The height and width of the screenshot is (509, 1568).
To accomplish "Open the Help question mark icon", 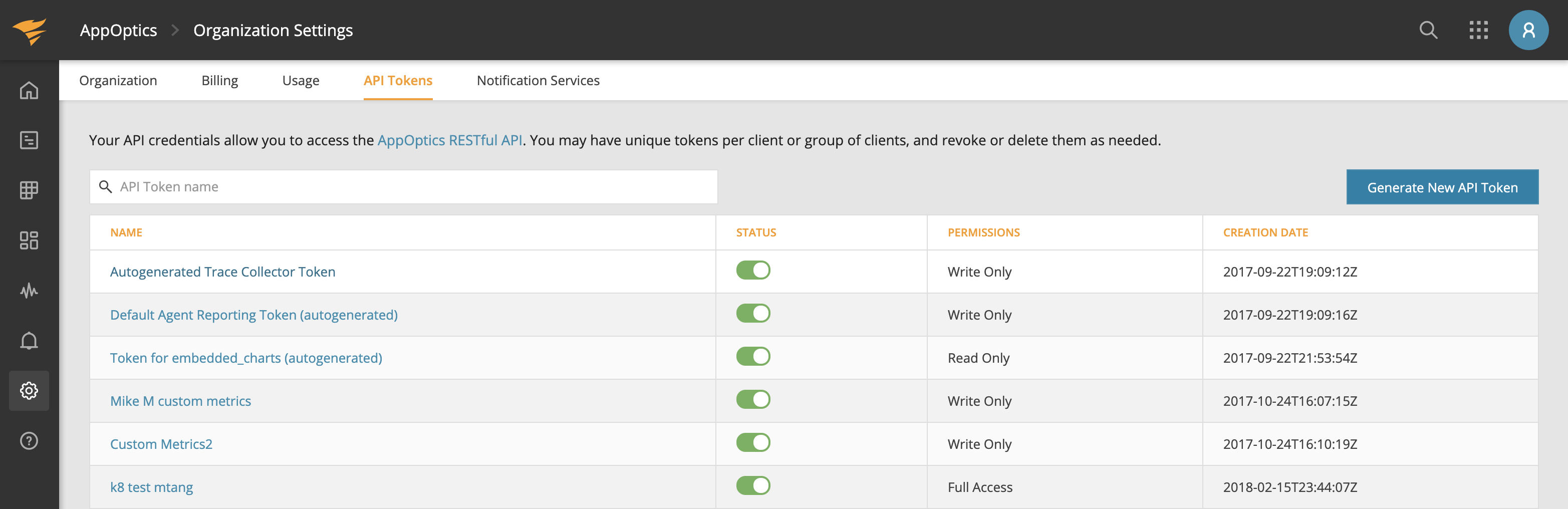I will [x=29, y=440].
